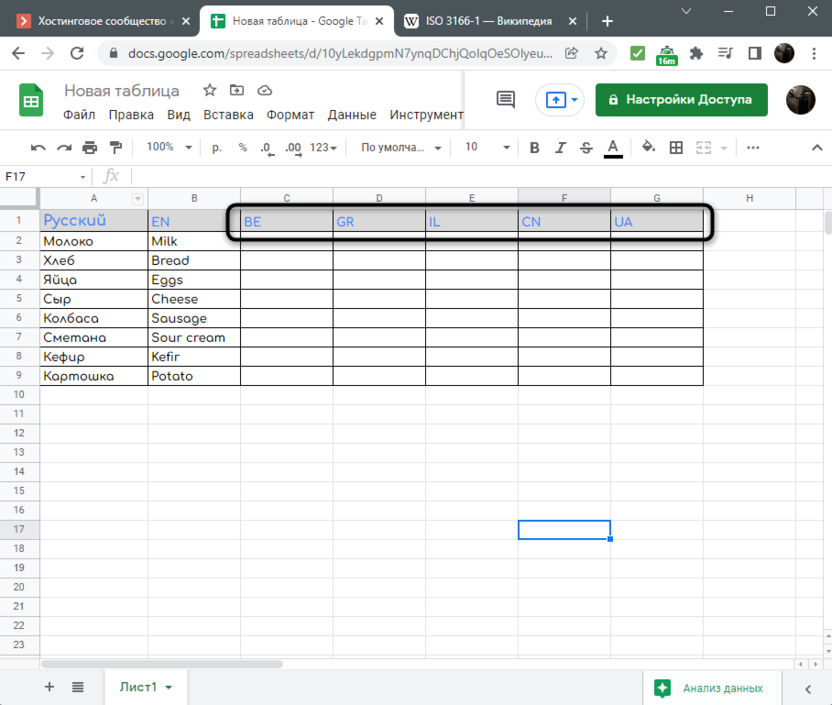Open the Вставка menu
832x705 pixels.
pyautogui.click(x=228, y=115)
